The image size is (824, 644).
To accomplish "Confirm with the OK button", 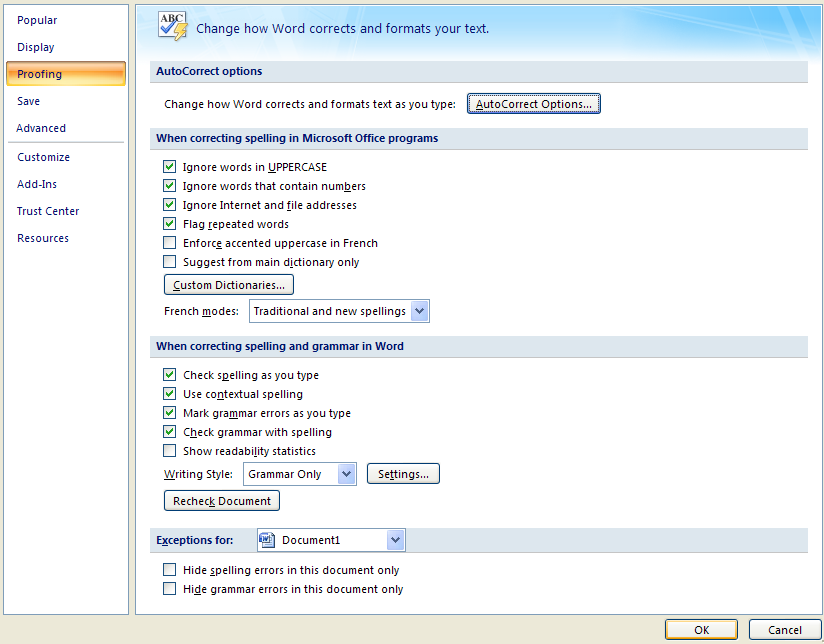I will [x=701, y=629].
